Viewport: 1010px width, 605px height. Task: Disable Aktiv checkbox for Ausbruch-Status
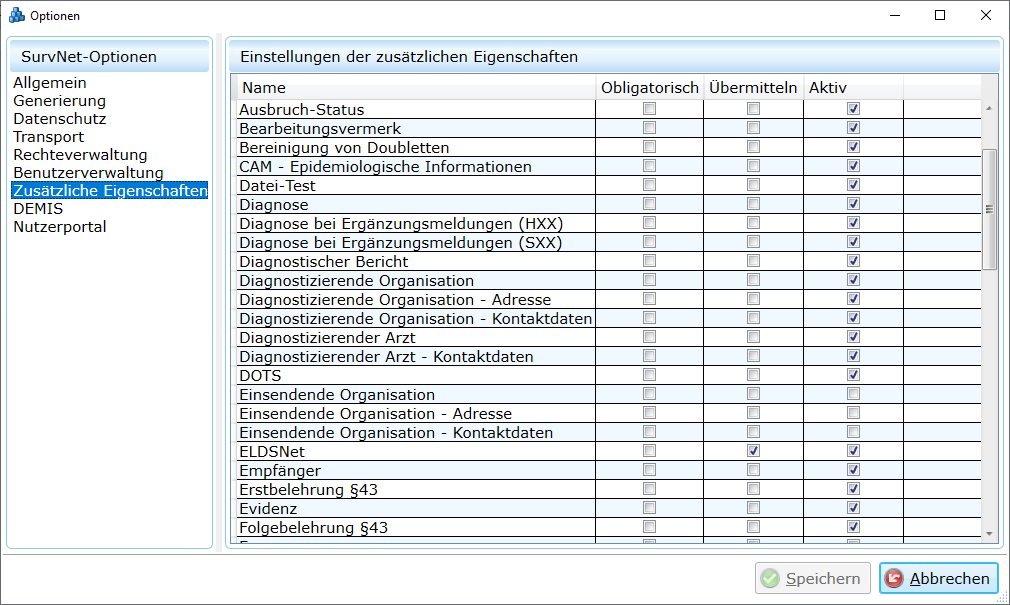[x=853, y=109]
